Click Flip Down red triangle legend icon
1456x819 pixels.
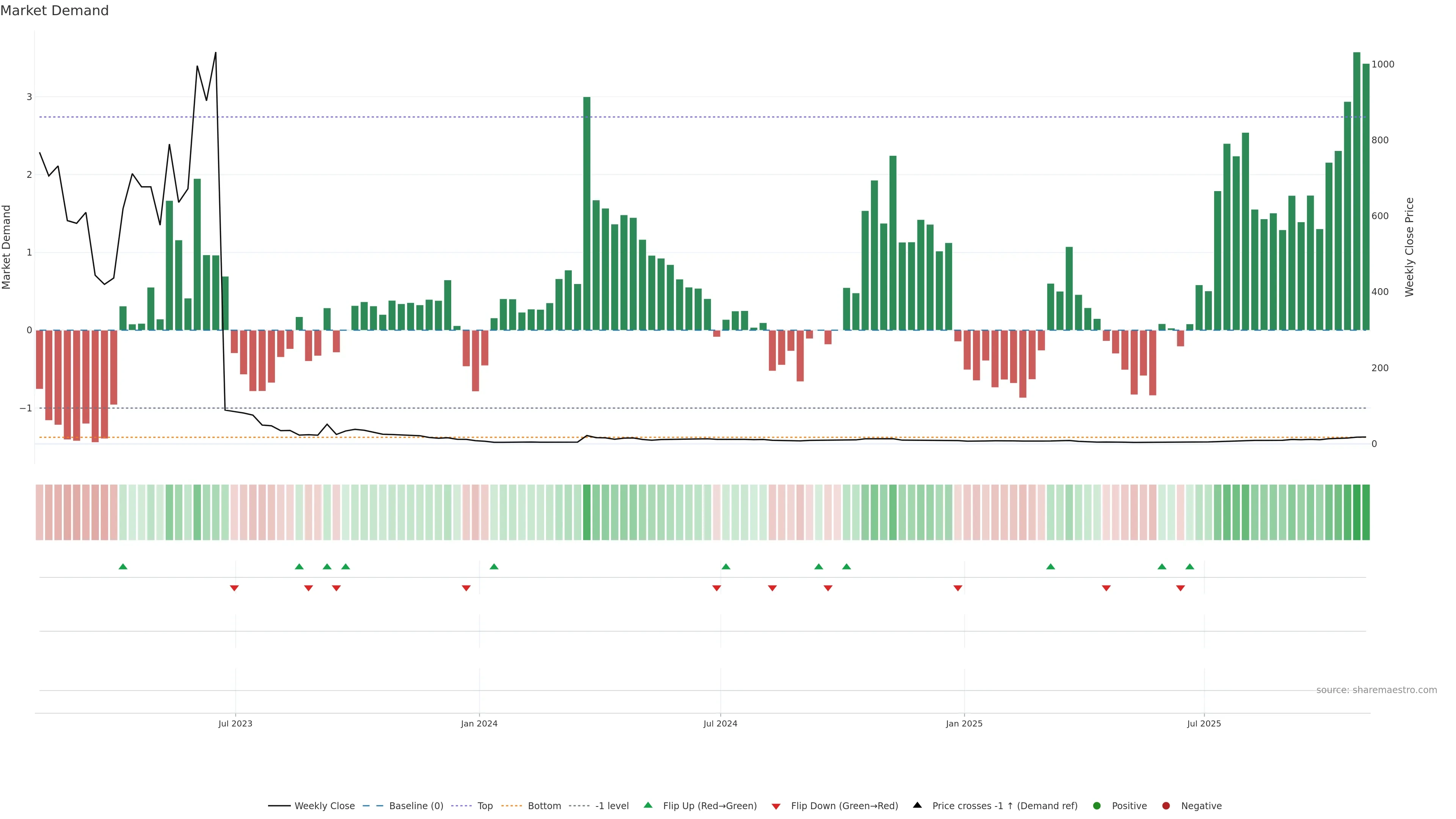point(776,806)
